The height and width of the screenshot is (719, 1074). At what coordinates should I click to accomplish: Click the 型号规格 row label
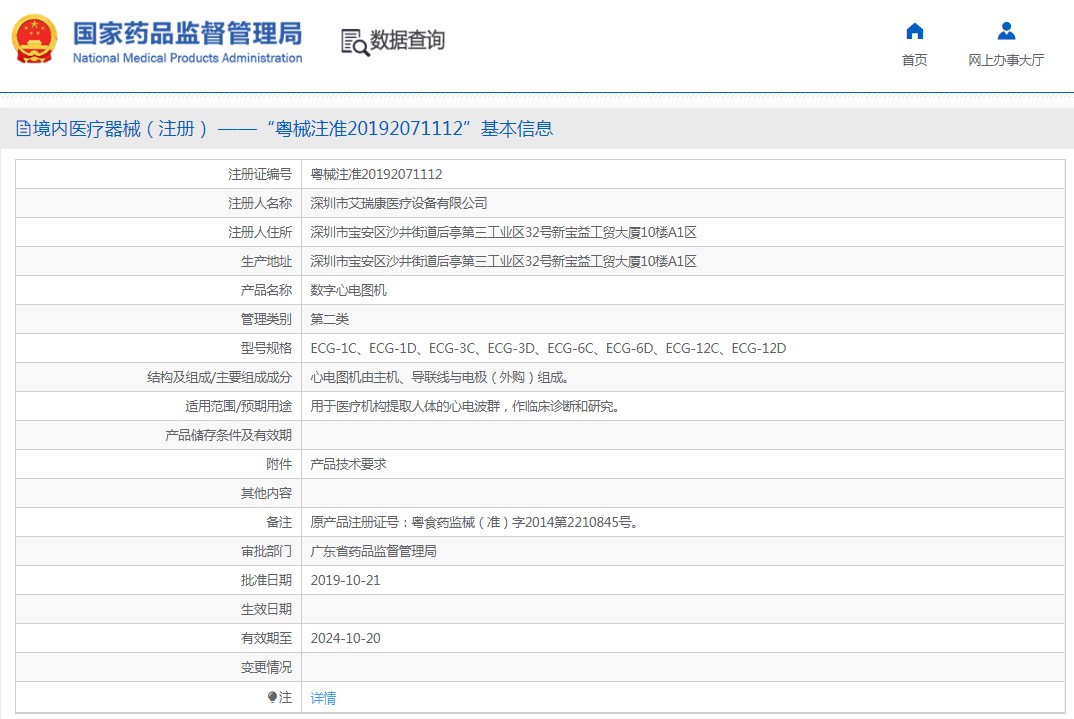click(266, 348)
